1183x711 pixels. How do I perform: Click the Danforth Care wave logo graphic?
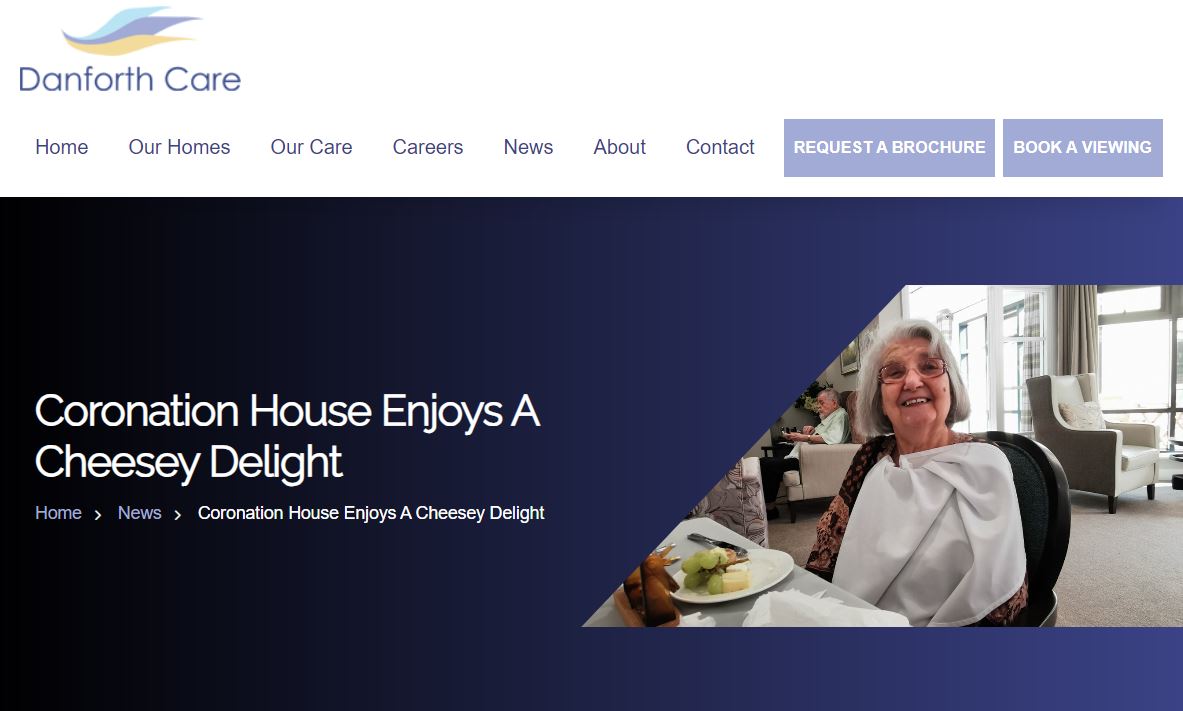click(x=131, y=31)
